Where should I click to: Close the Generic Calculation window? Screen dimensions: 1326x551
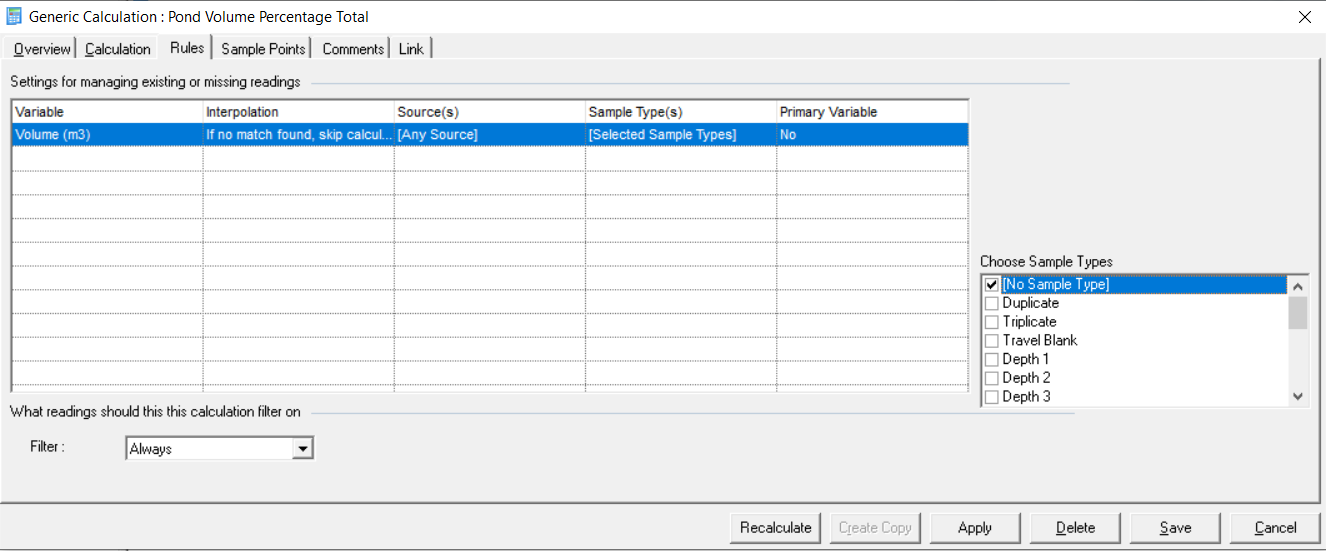pyautogui.click(x=1304, y=16)
